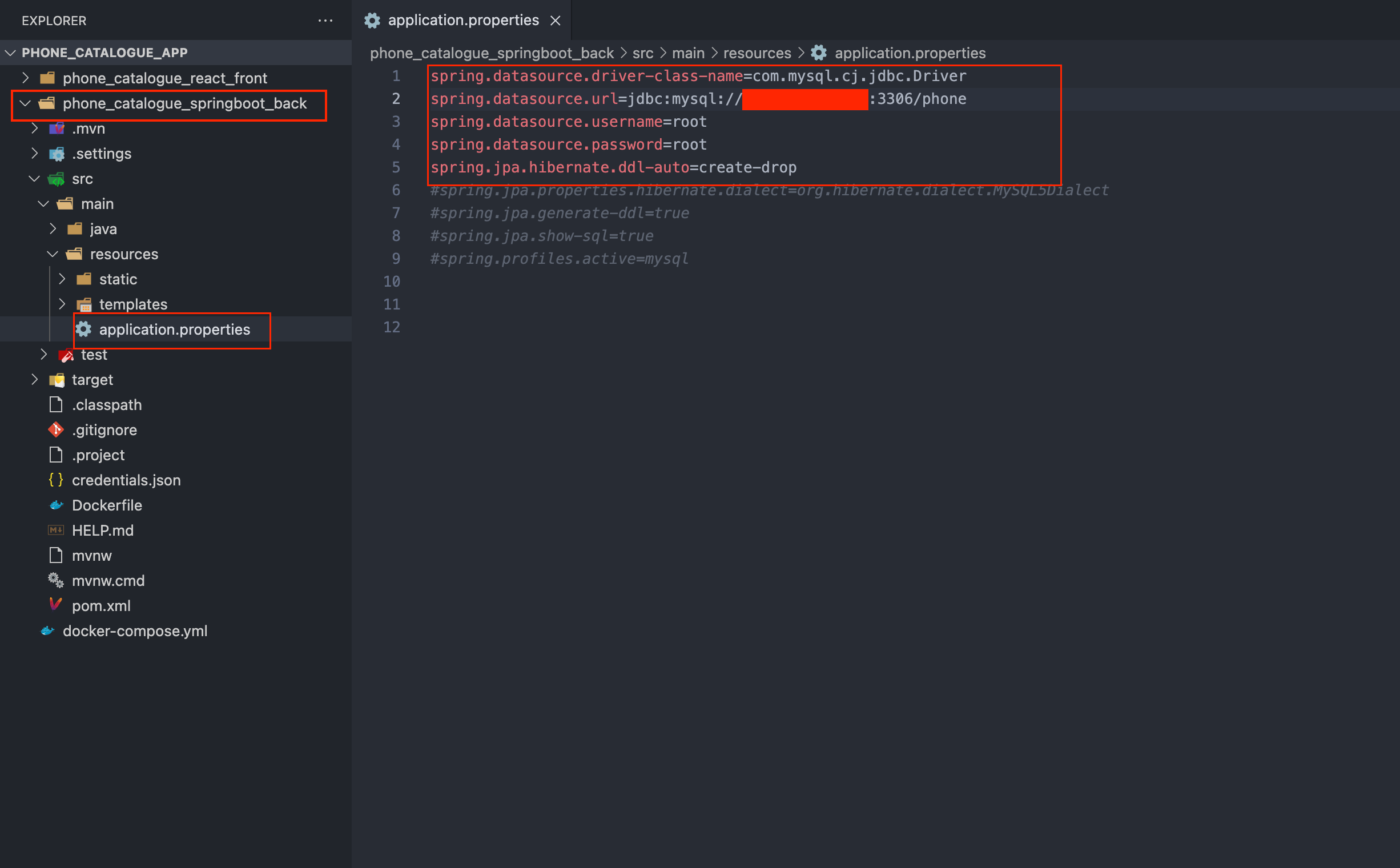Image resolution: width=1400 pixels, height=868 pixels.
Task: Click the application.properties gear icon in the tree
Action: (84, 329)
